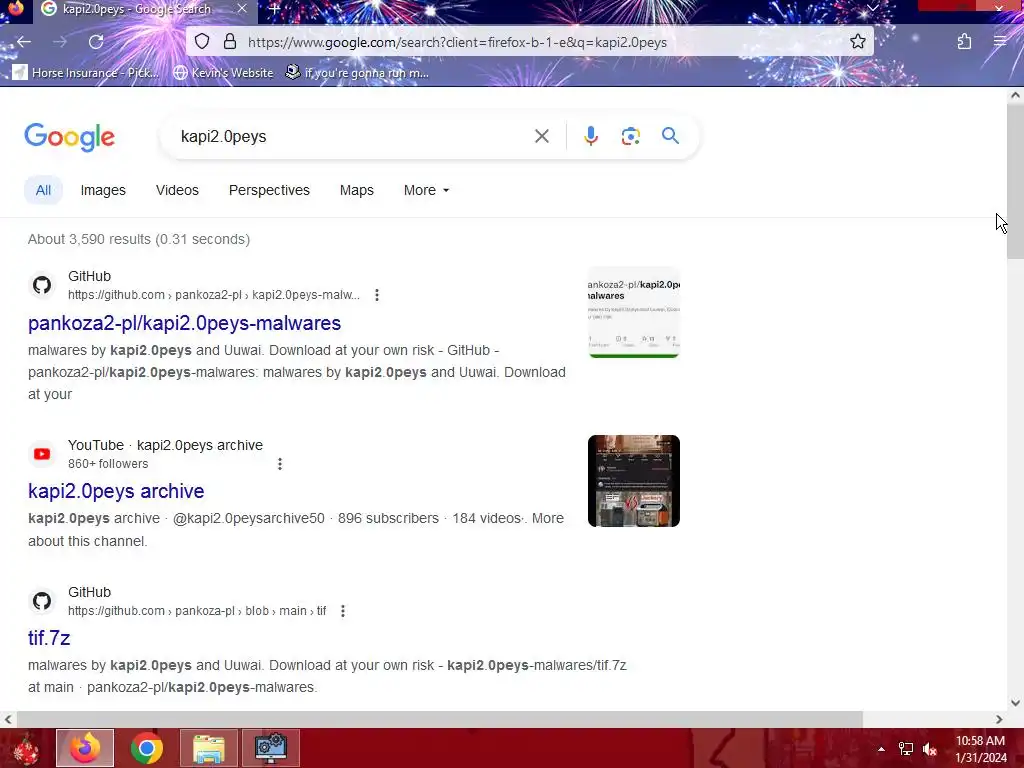
Task: Go back using the browser back arrow
Action: coord(24,42)
